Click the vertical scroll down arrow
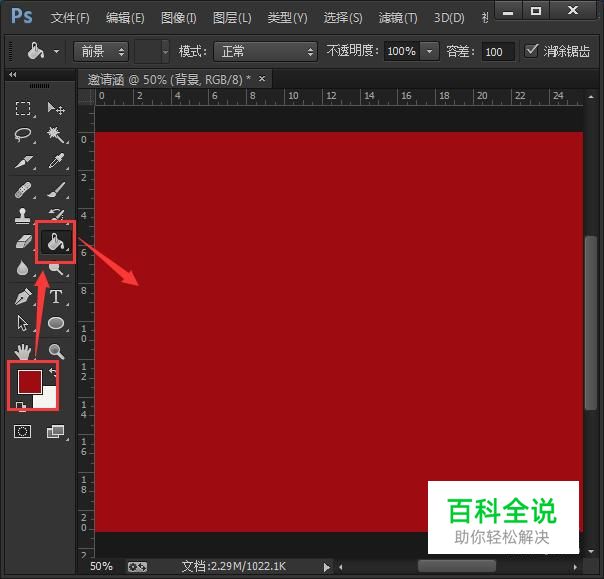 coord(591,552)
